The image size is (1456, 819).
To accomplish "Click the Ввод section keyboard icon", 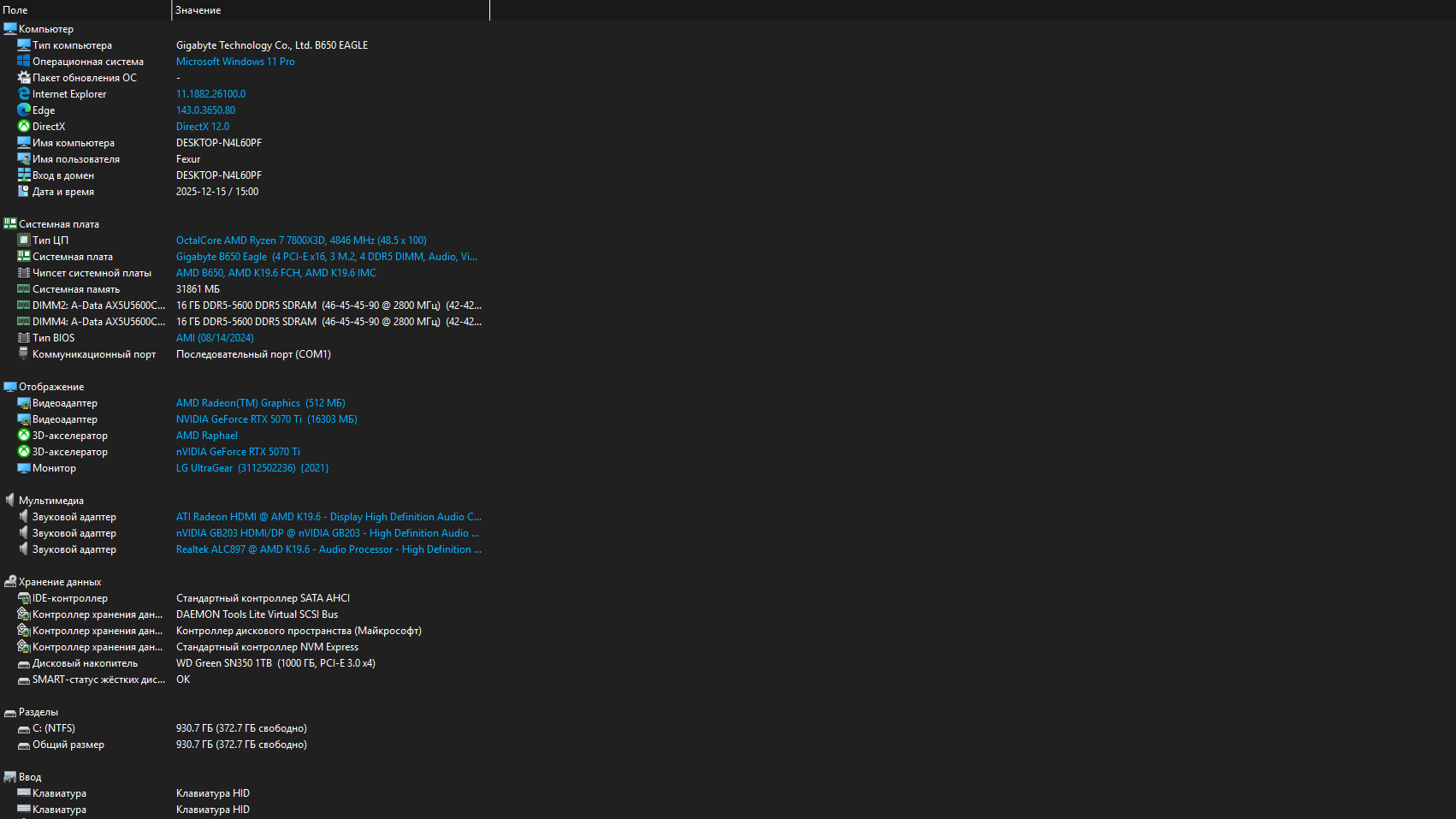I will pos(10,777).
